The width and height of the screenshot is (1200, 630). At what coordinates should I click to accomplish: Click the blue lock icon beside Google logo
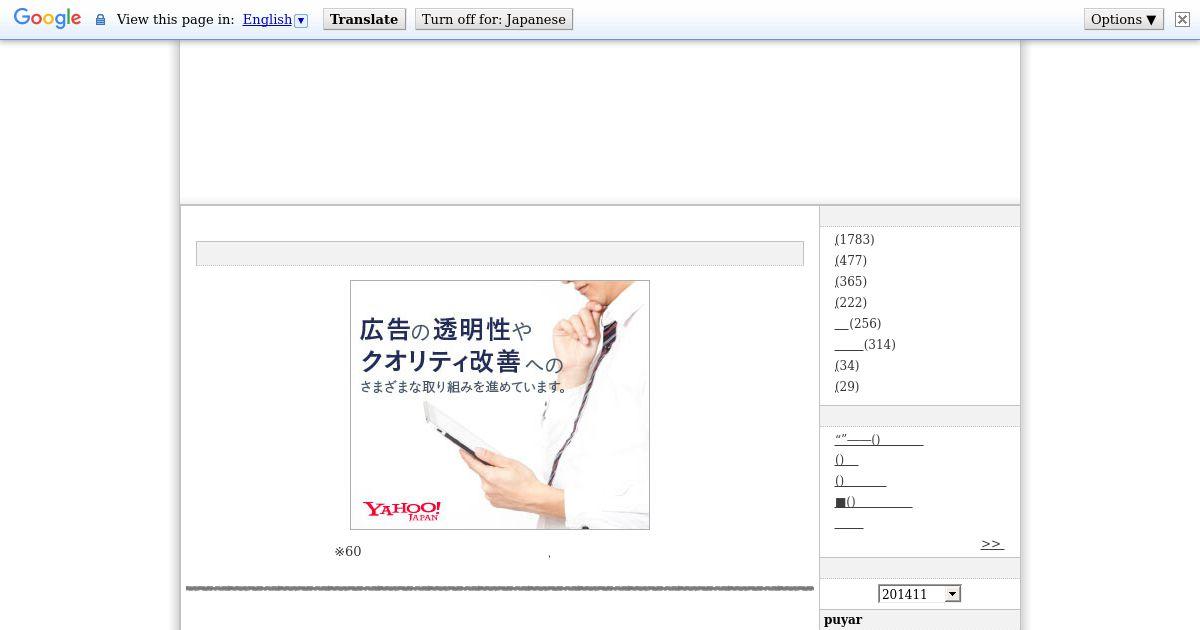tap(100, 20)
